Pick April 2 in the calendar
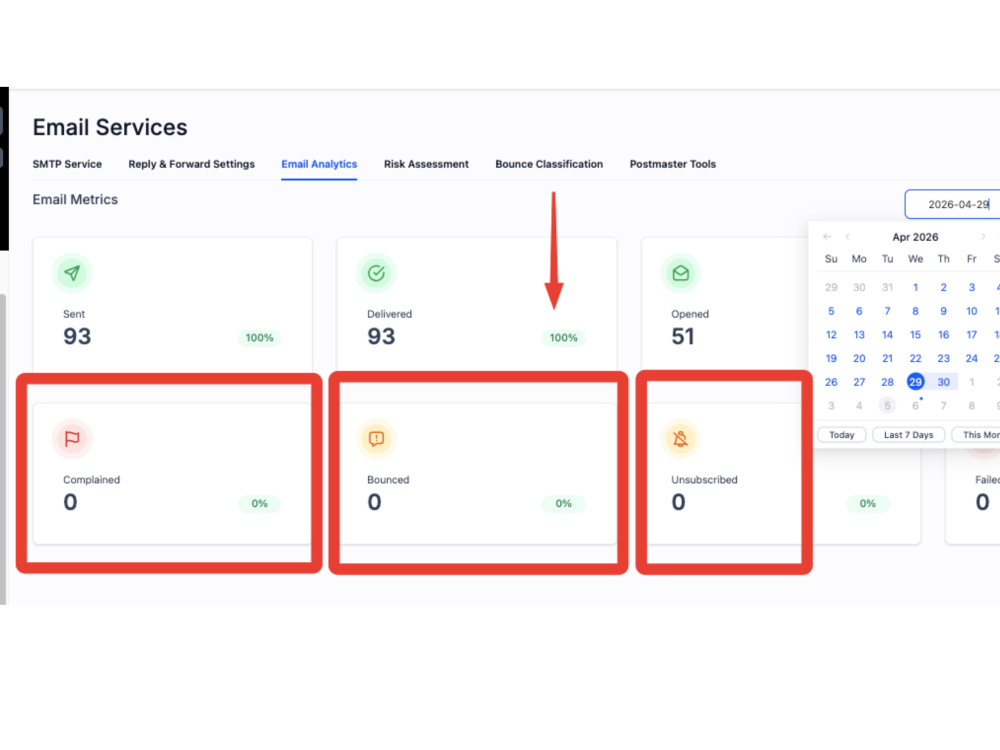 (943, 288)
